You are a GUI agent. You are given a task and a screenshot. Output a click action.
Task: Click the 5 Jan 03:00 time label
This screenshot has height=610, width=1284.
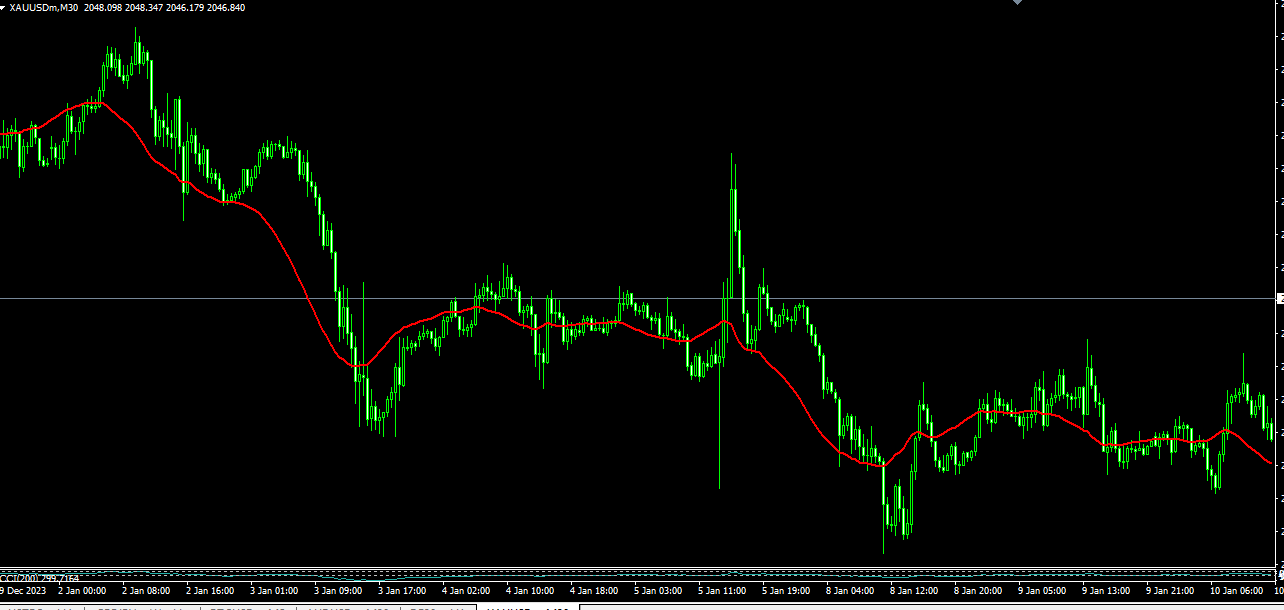[x=658, y=591]
